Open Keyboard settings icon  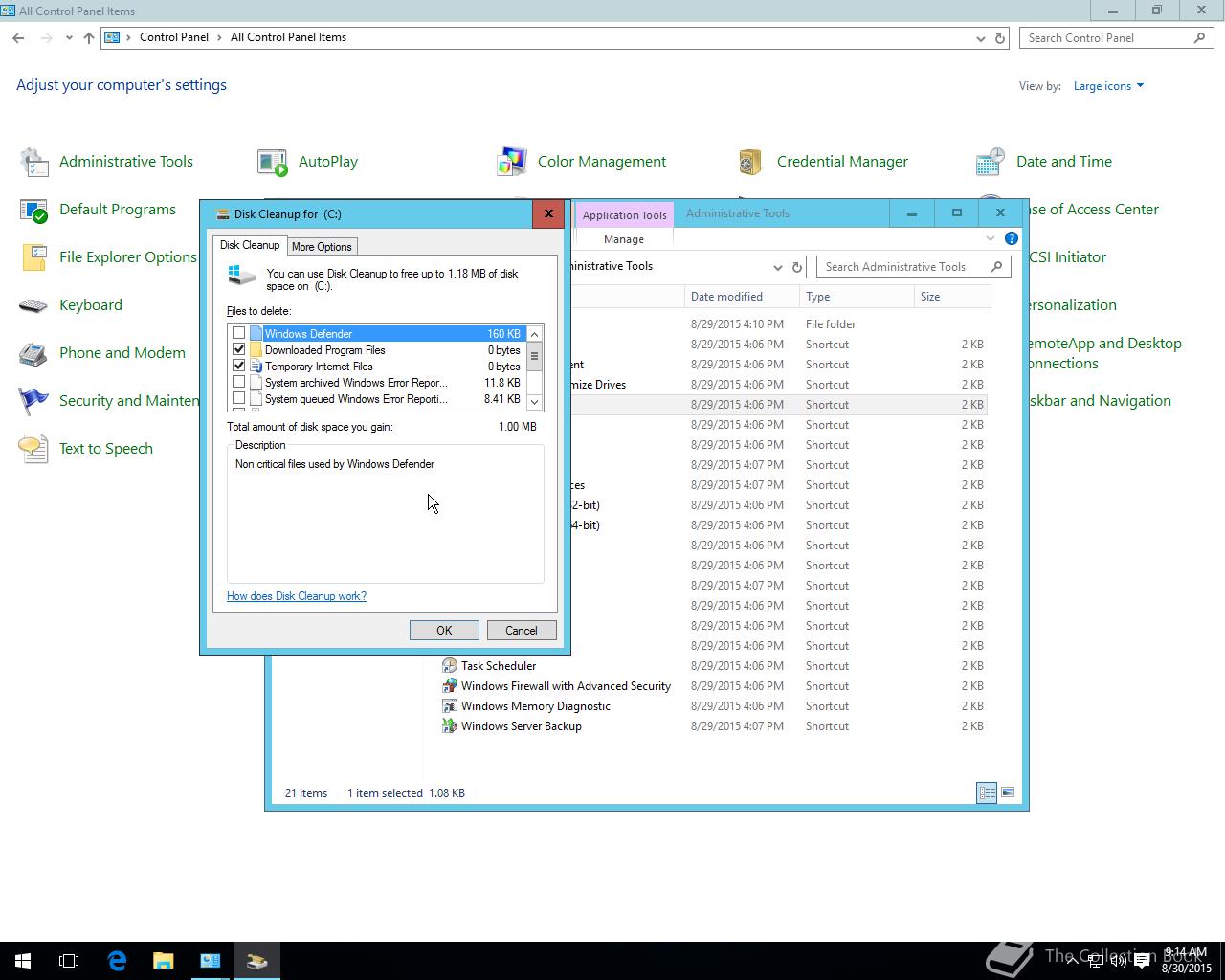[34, 305]
